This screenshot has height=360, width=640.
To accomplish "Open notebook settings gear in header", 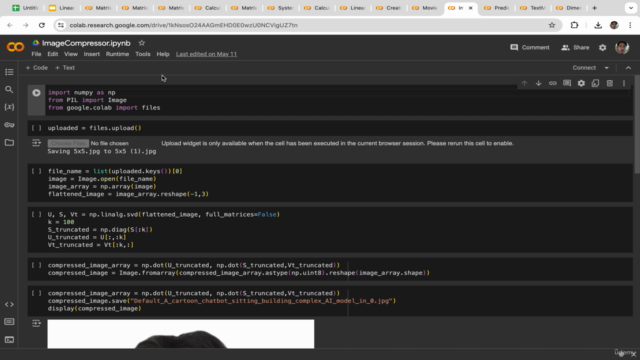I will pyautogui.click(x=602, y=48).
